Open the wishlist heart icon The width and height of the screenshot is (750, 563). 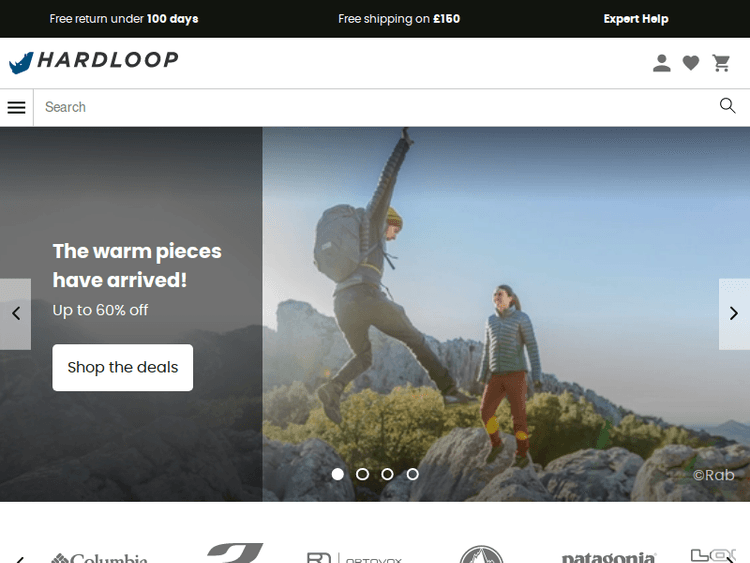pos(691,63)
